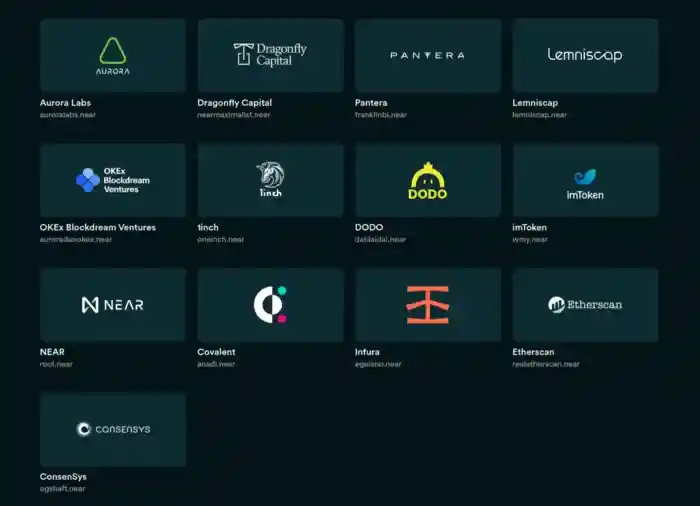This screenshot has height=506, width=700.
Task: Open the Covalent logo card
Action: tap(271, 305)
